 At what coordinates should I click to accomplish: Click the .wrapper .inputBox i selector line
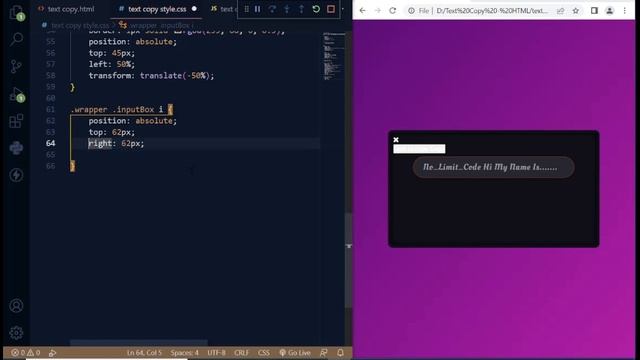tap(122, 109)
